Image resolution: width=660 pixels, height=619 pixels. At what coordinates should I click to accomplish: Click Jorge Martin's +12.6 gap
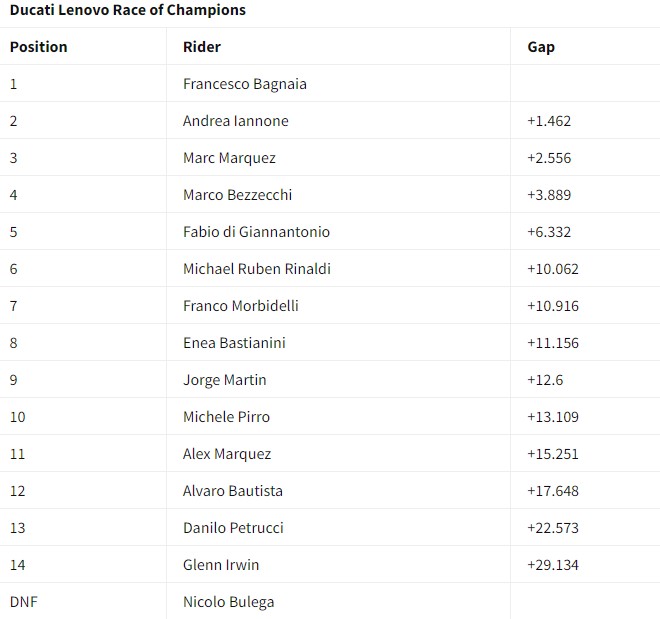click(x=547, y=380)
